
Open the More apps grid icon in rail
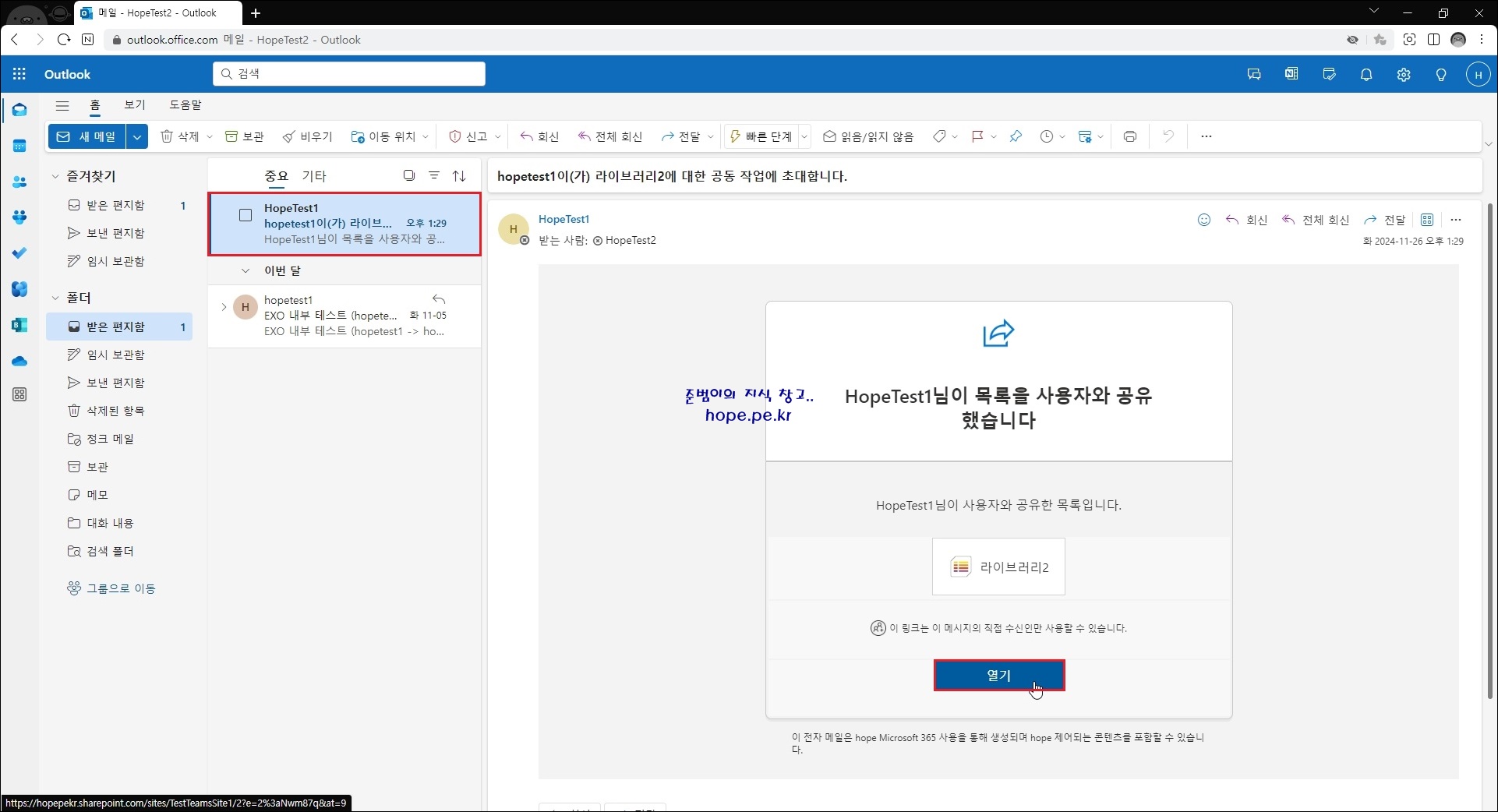coord(19,394)
